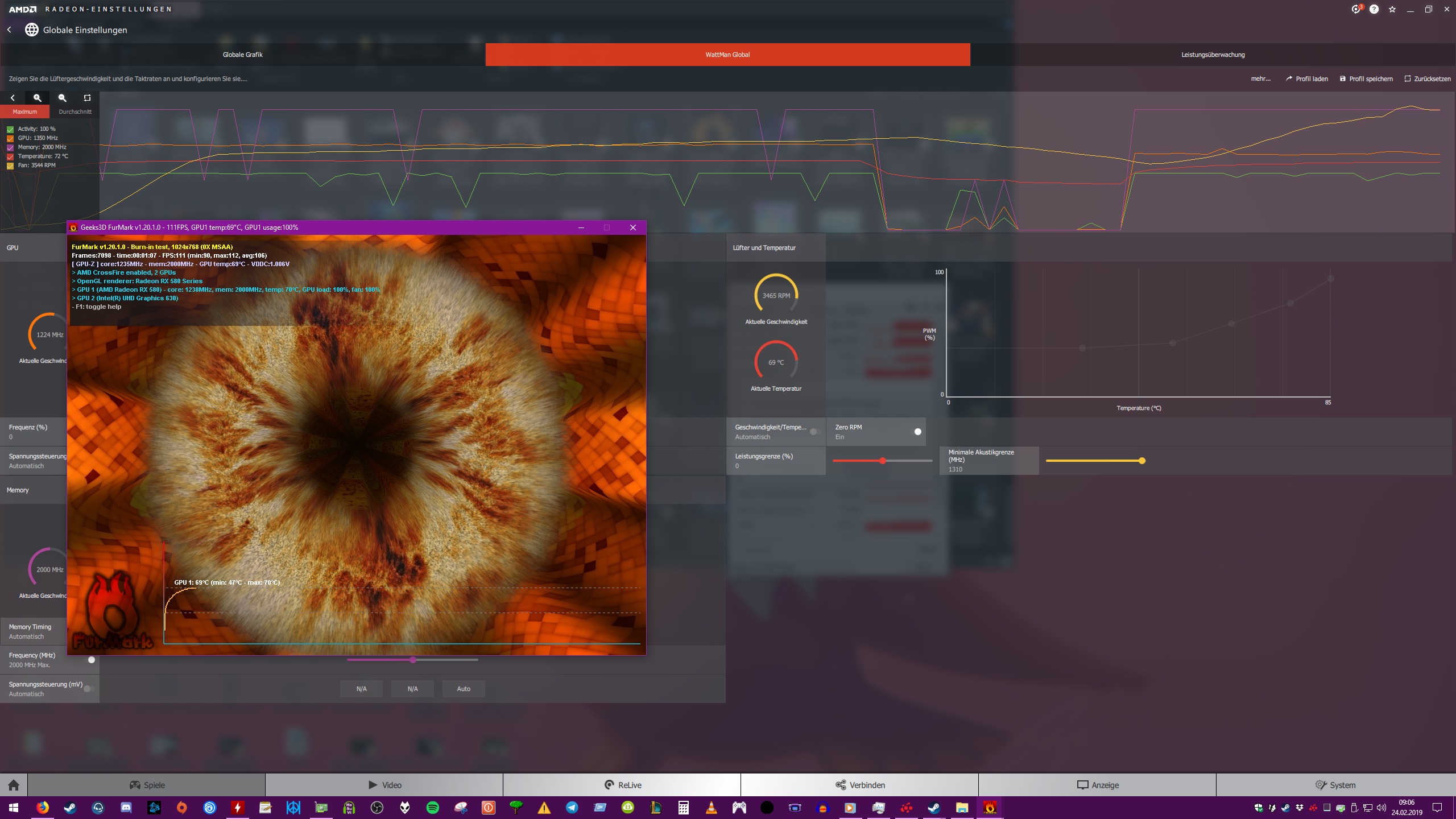
Task: Go back using Globale Einstellungen arrow
Action: pyautogui.click(x=9, y=30)
